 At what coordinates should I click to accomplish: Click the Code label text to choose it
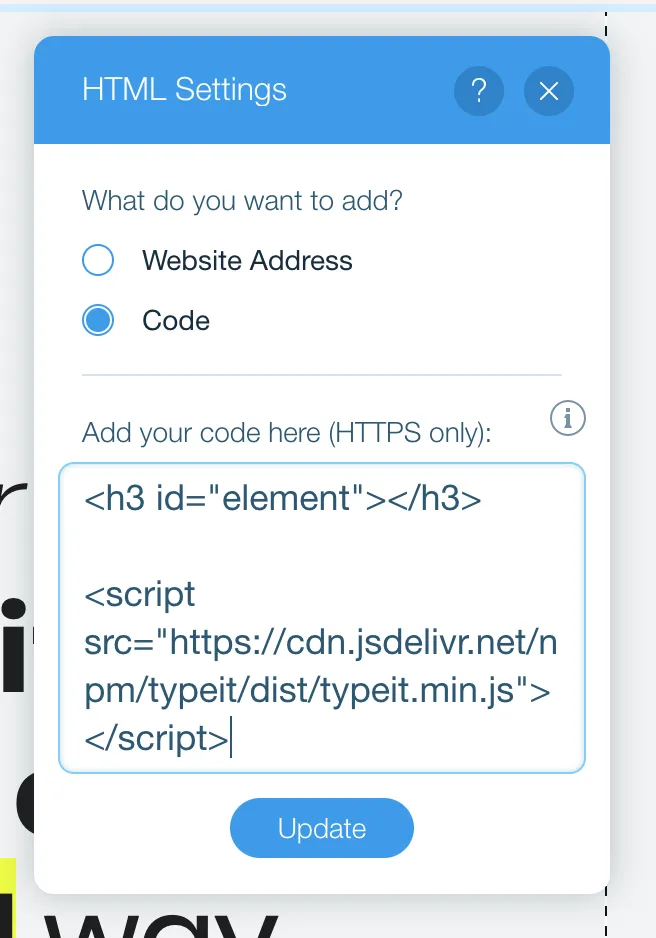(176, 320)
